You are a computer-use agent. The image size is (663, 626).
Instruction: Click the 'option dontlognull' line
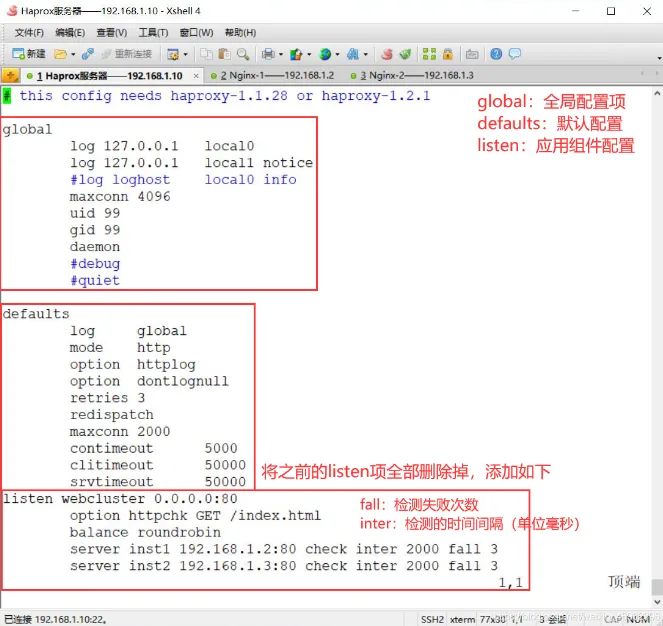coord(149,381)
